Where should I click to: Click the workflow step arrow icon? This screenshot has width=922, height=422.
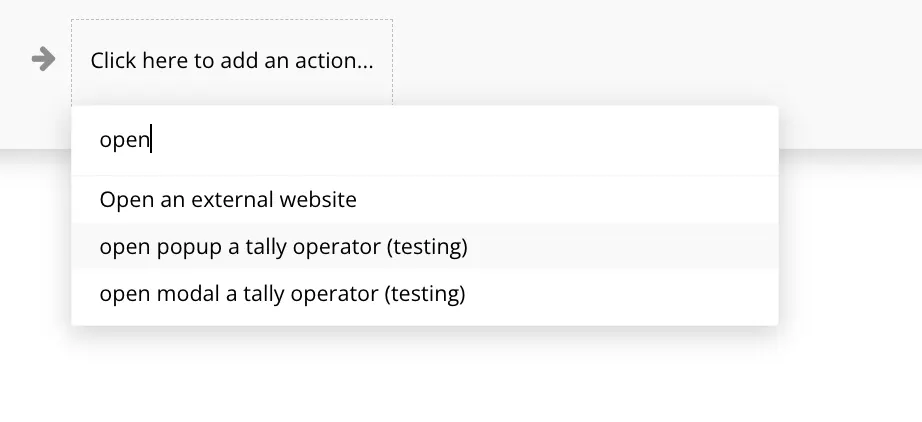coord(43,60)
